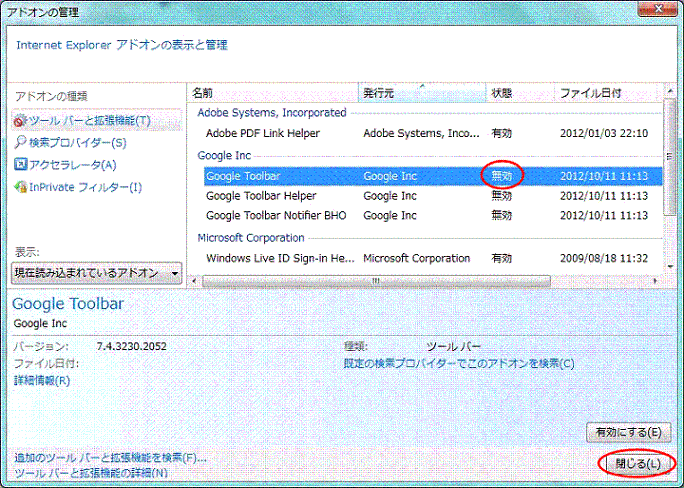Viewport: 684px width, 488px height.
Task: Click 無効 status of Google Toolbar
Action: 502,176
